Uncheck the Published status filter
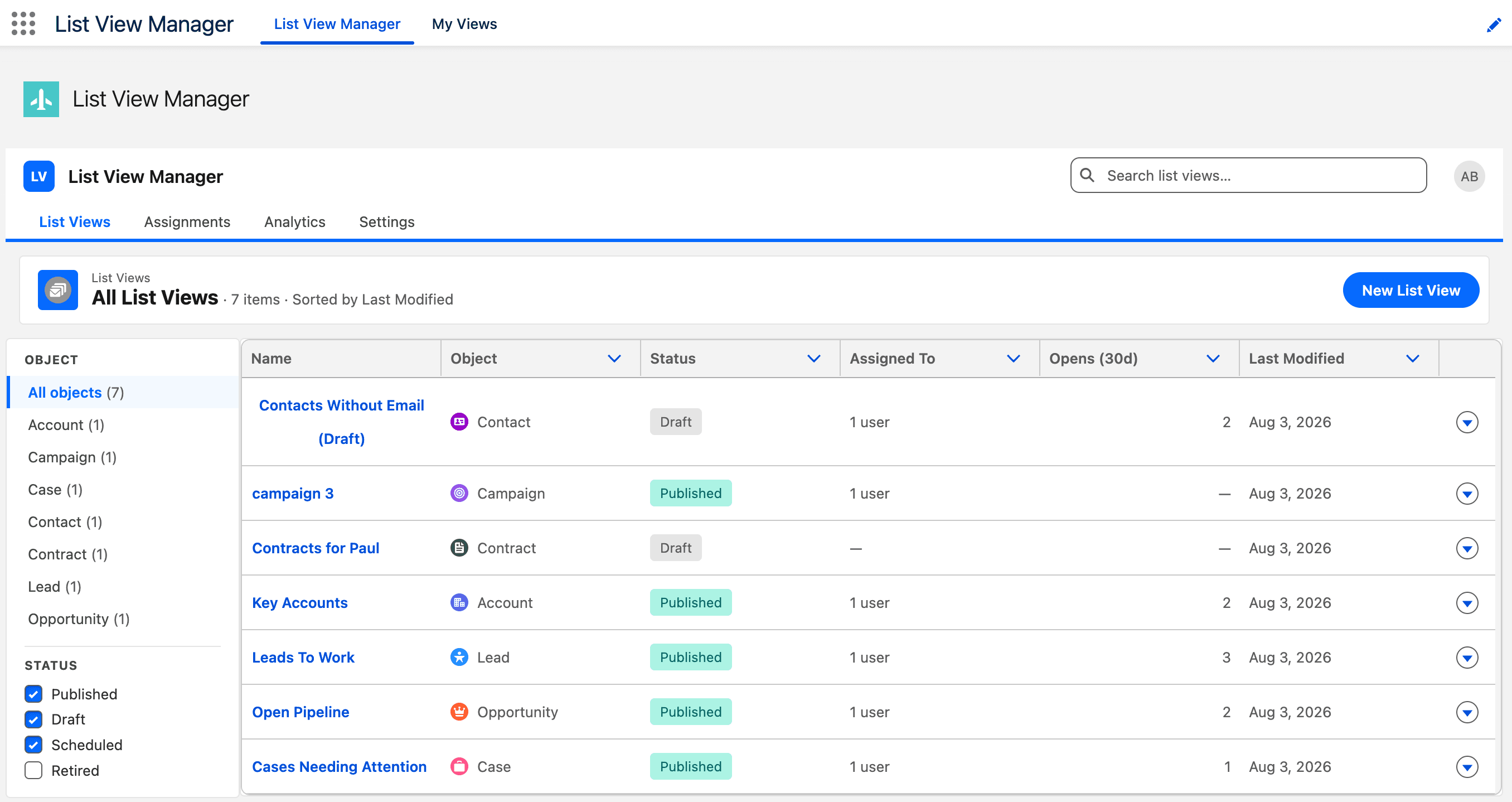Image resolution: width=1512 pixels, height=802 pixels. (x=33, y=694)
